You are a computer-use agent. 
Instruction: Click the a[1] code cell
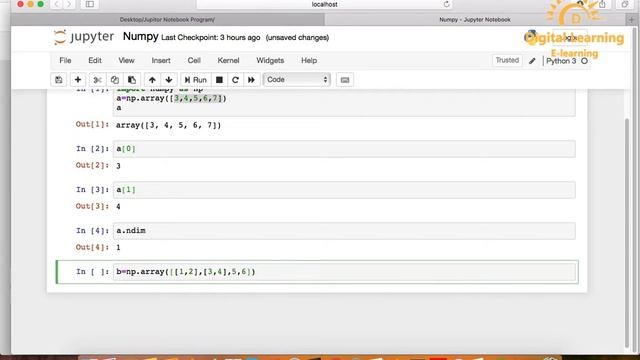pyautogui.click(x=344, y=190)
